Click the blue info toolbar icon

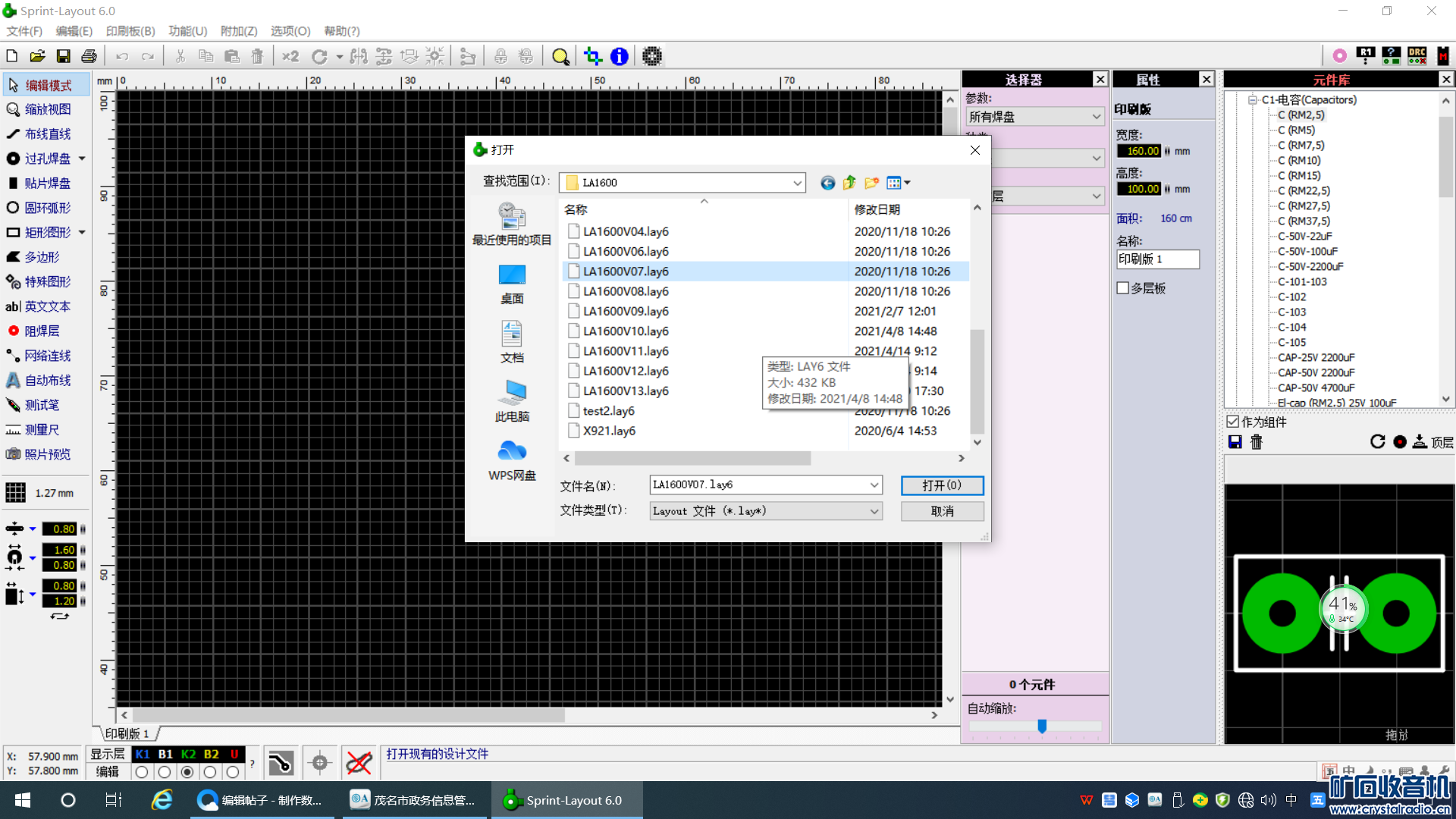click(620, 56)
